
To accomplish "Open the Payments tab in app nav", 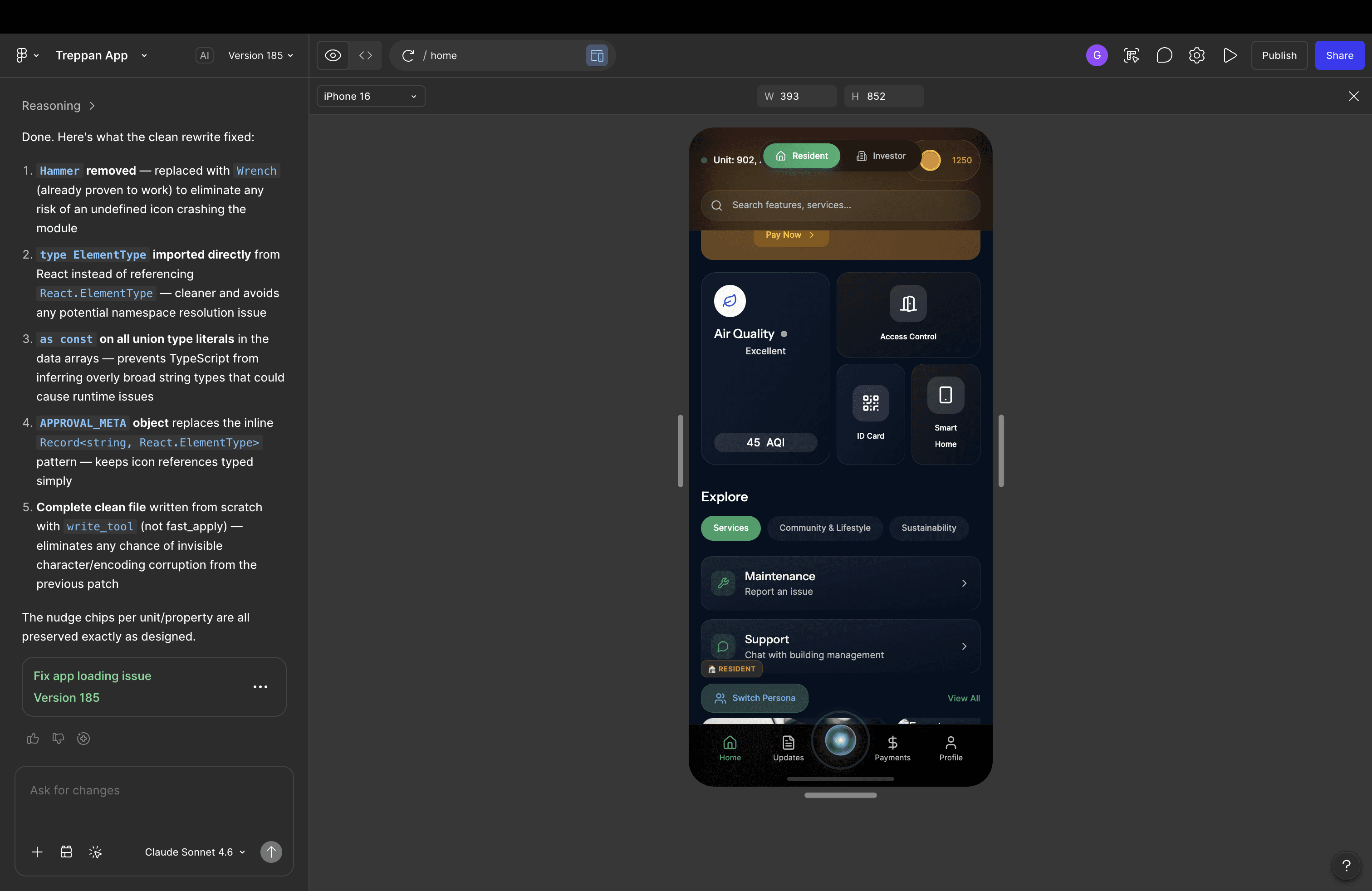I will click(x=892, y=748).
